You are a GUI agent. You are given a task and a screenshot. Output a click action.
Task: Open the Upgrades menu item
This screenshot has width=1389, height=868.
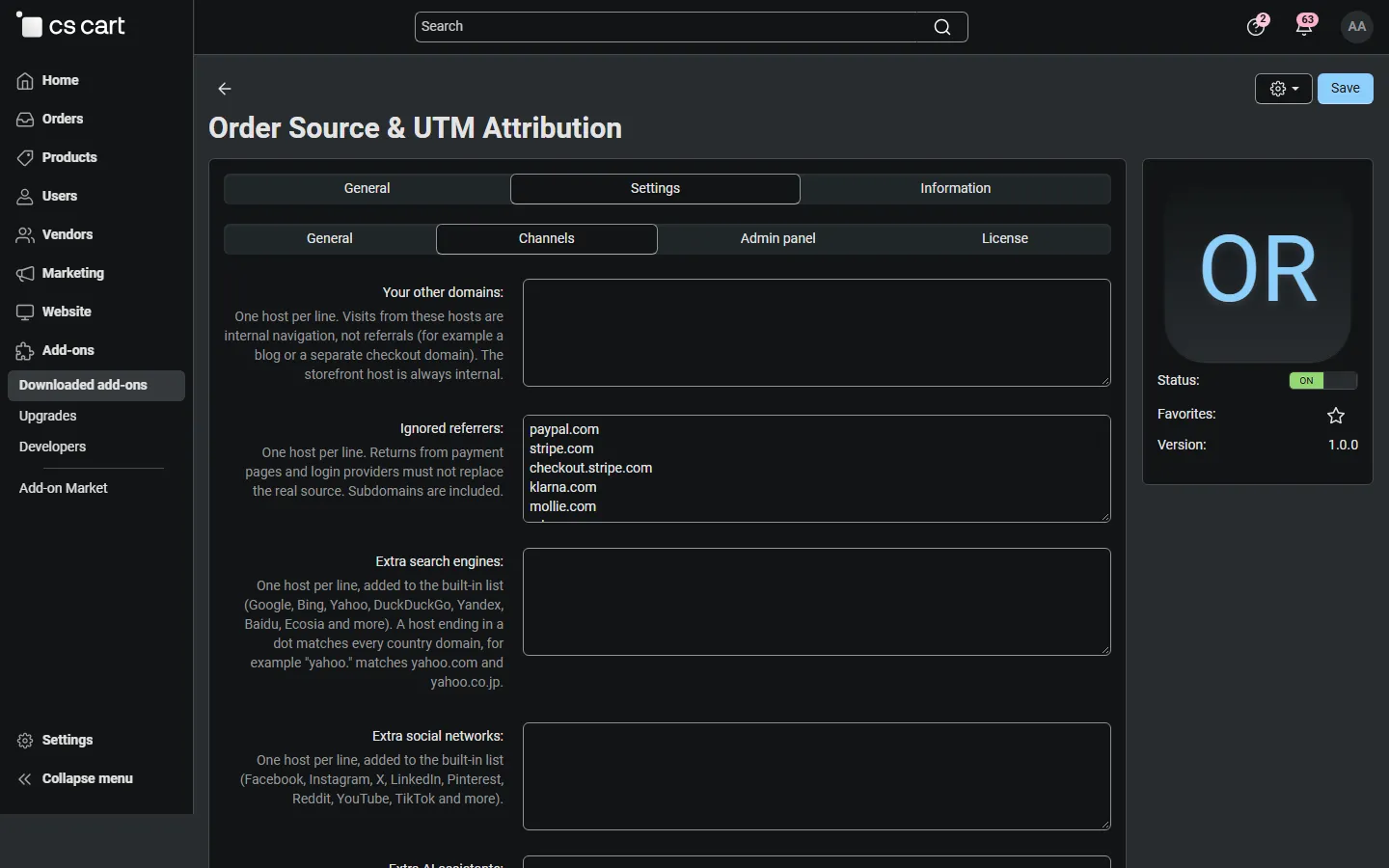click(x=48, y=417)
